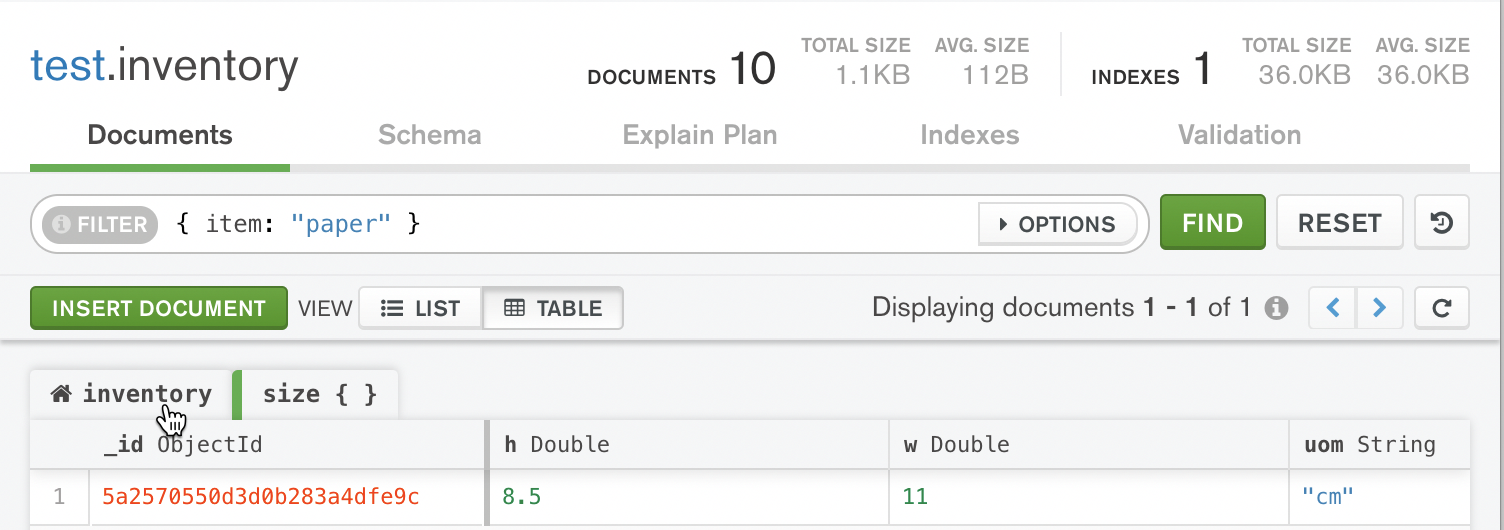The width and height of the screenshot is (1504, 530).
Task: Click the Reset button
Action: coord(1339,223)
